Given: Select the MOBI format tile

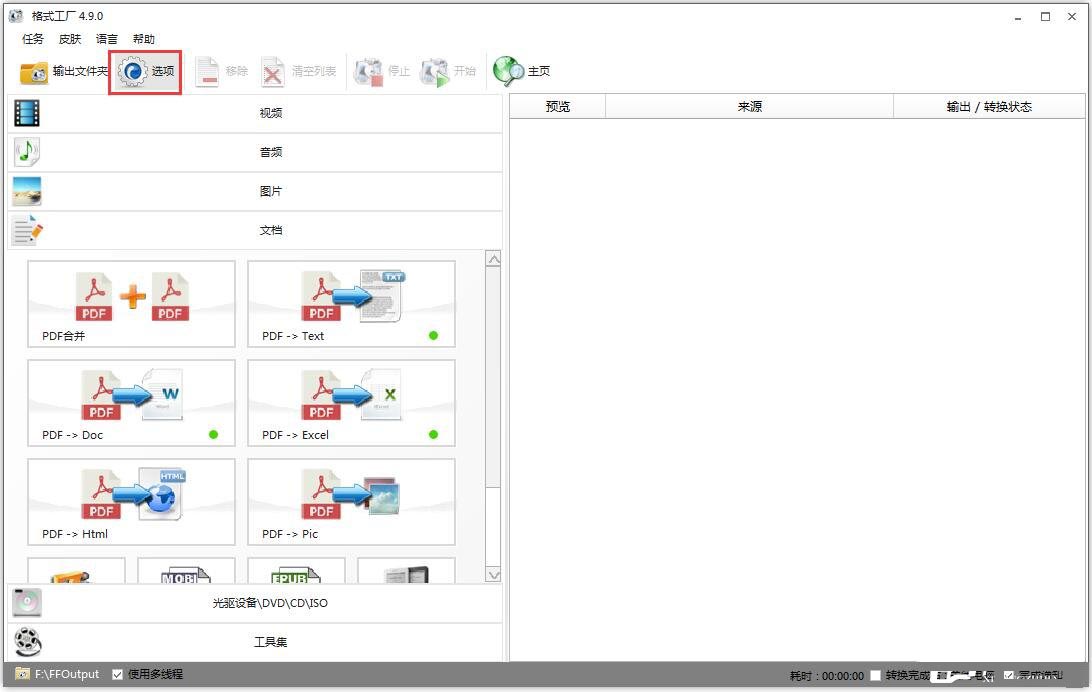Looking at the screenshot, I should point(187,571).
